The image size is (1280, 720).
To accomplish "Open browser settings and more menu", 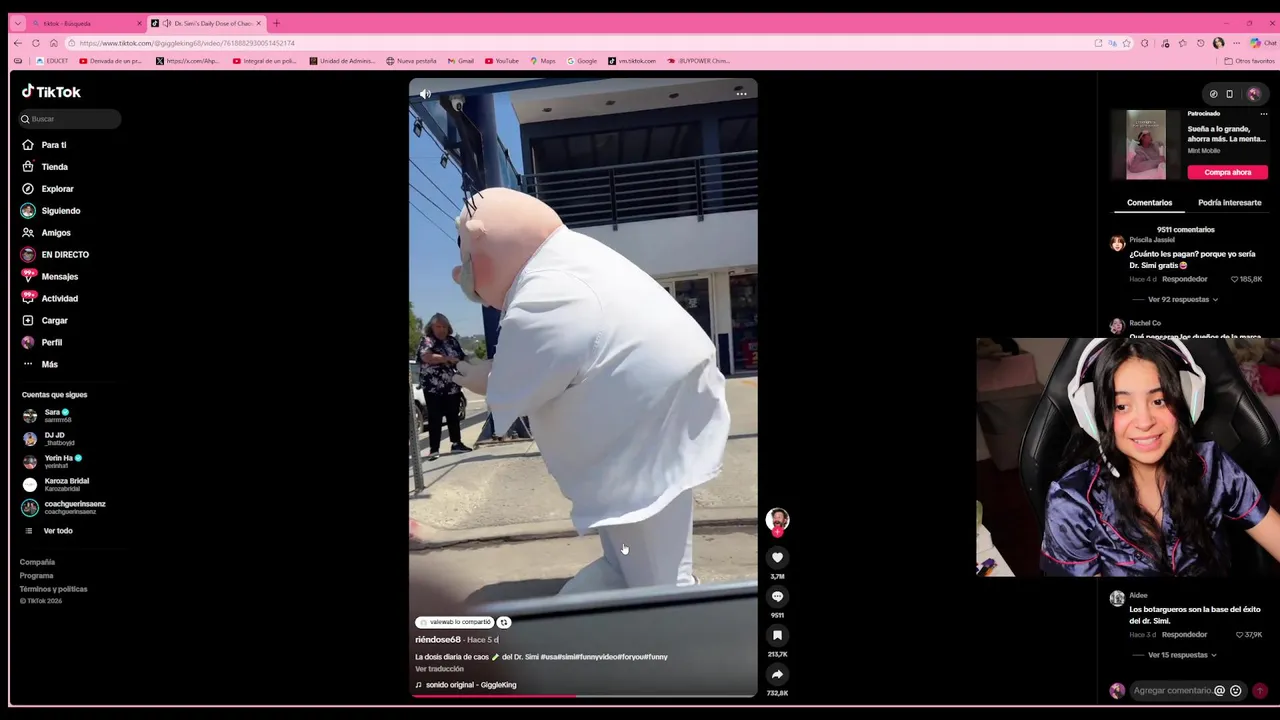I will 1237,43.
